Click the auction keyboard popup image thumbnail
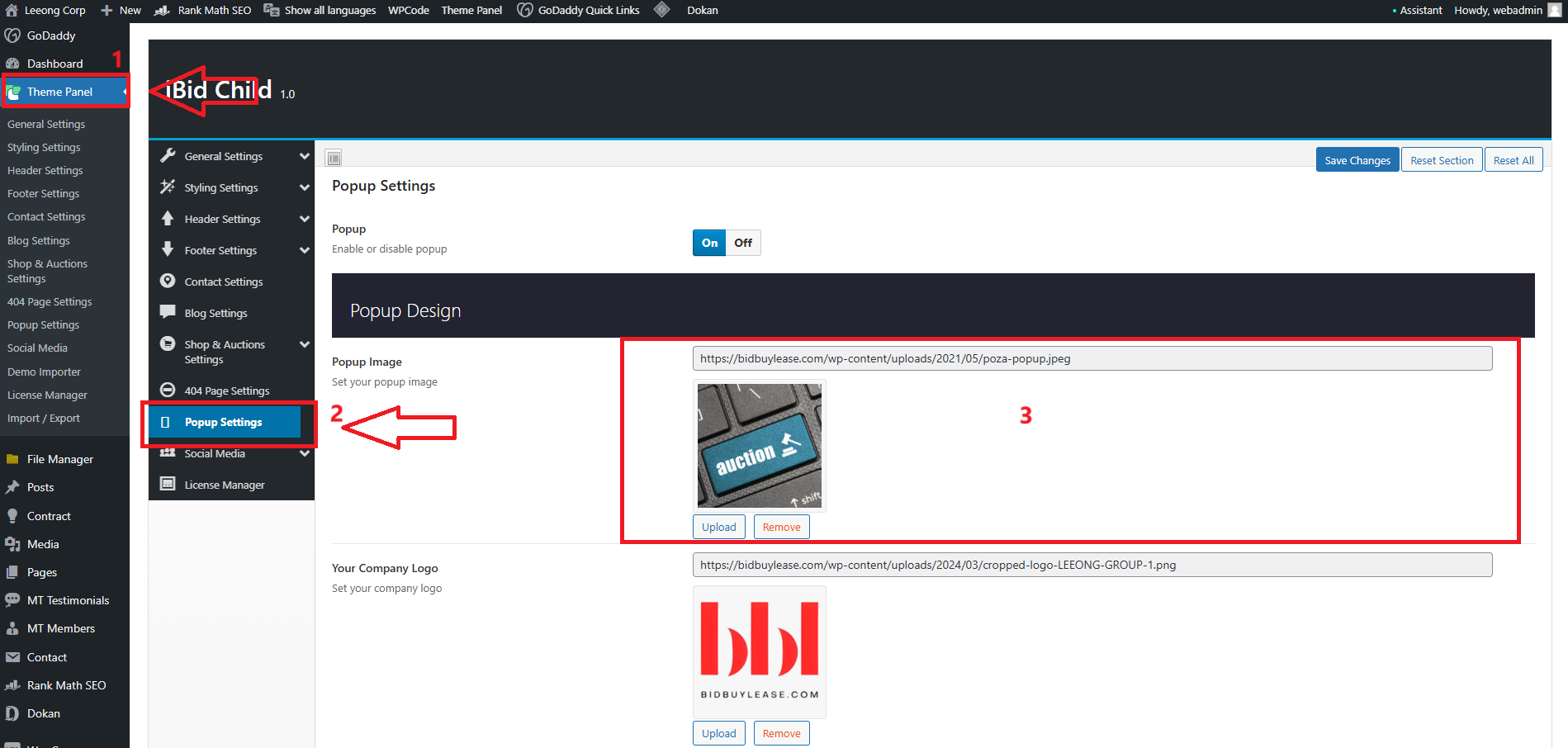This screenshot has height=748, width=1568. (x=759, y=445)
